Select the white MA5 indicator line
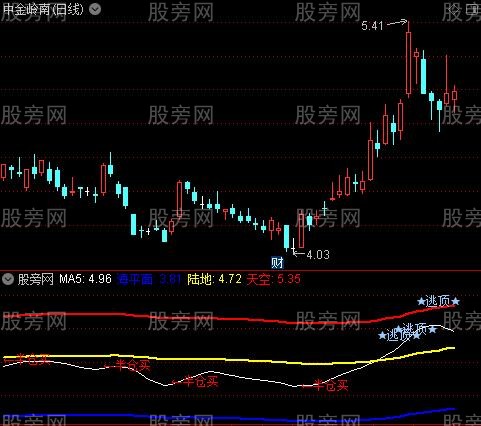 coord(230,375)
